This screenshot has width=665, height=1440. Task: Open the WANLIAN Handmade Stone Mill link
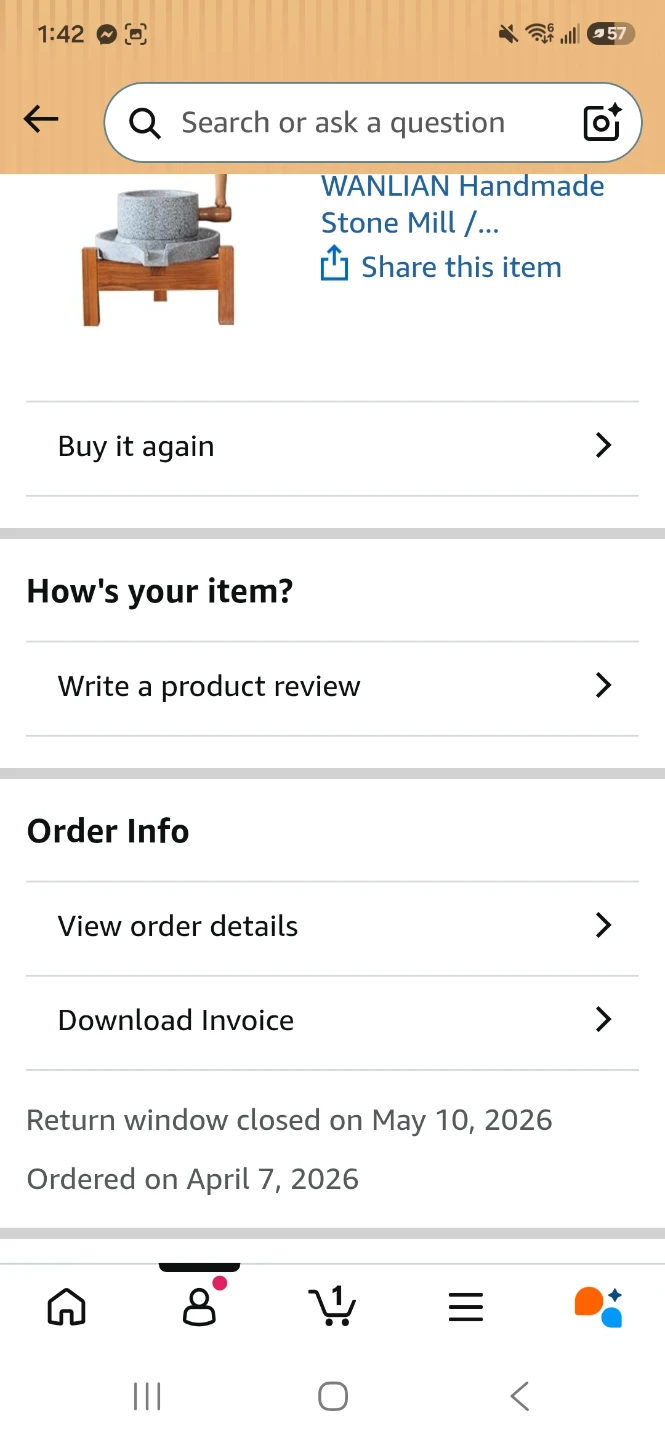pos(463,204)
